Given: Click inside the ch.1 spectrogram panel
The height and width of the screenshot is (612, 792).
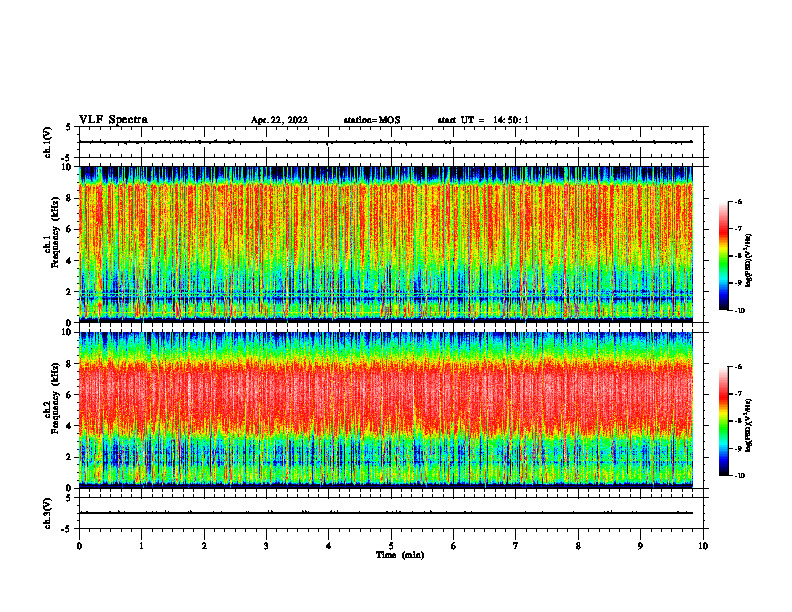Looking at the screenshot, I should pos(386,244).
